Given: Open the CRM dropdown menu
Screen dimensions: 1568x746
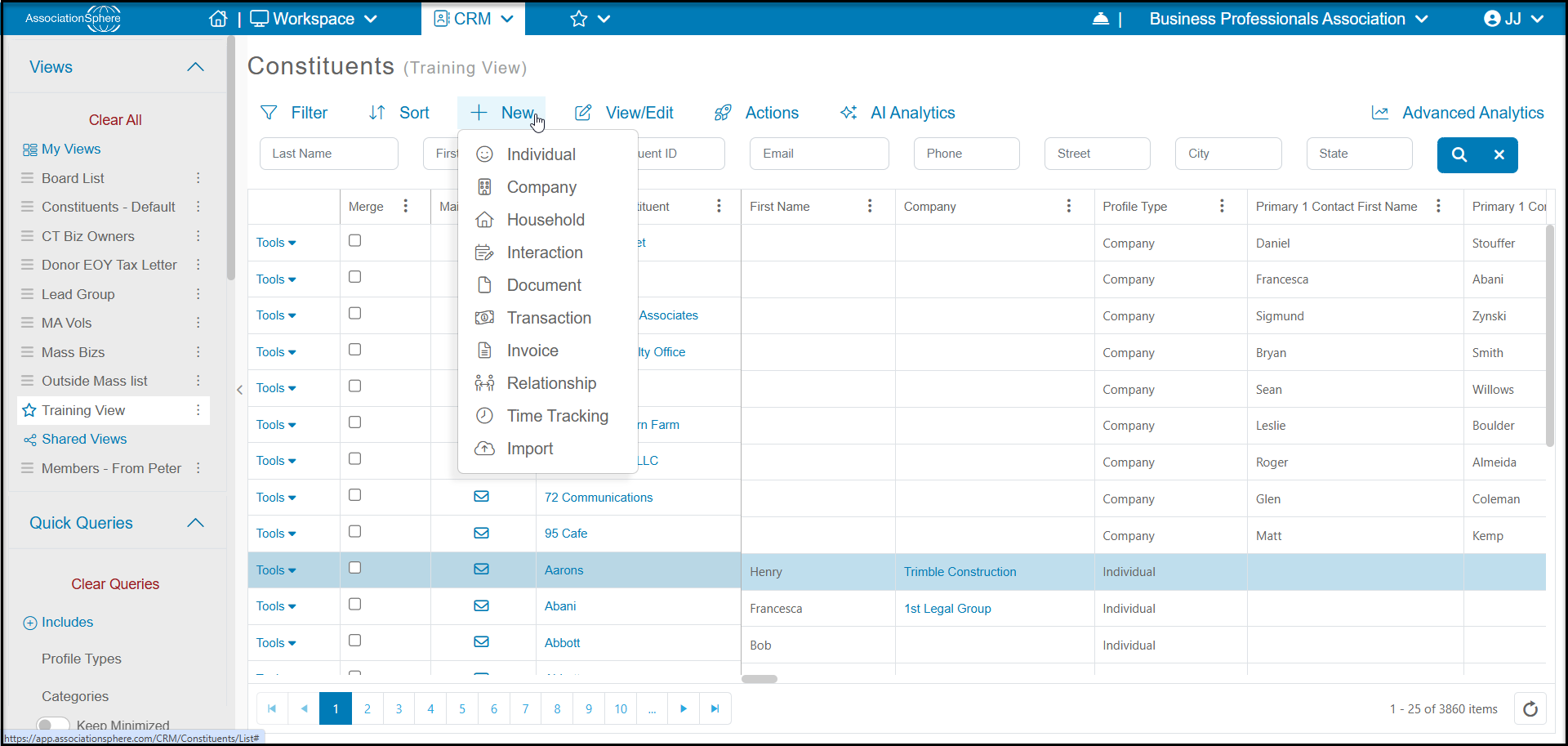Looking at the screenshot, I should 474,18.
